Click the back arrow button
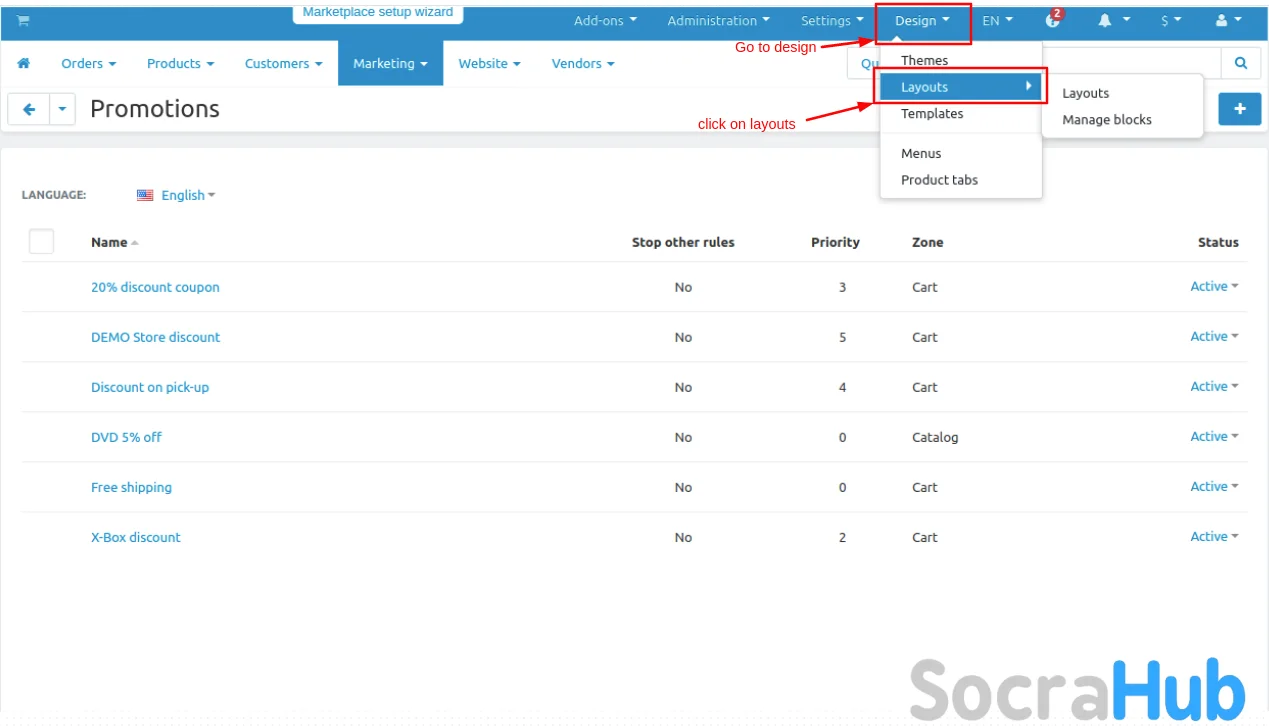This screenshot has width=1269, height=726. (x=29, y=109)
